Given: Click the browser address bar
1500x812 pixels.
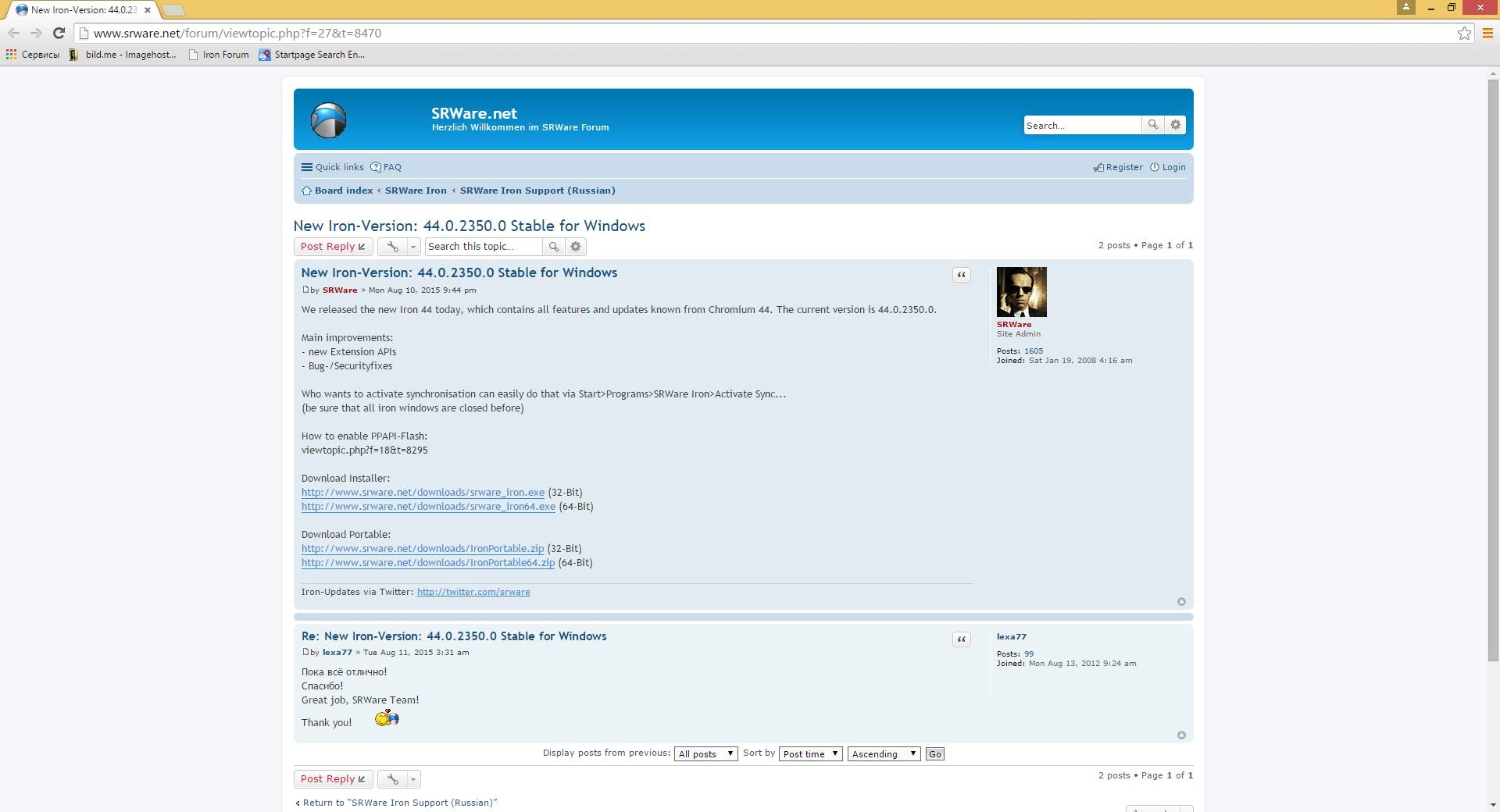Looking at the screenshot, I should coord(766,33).
